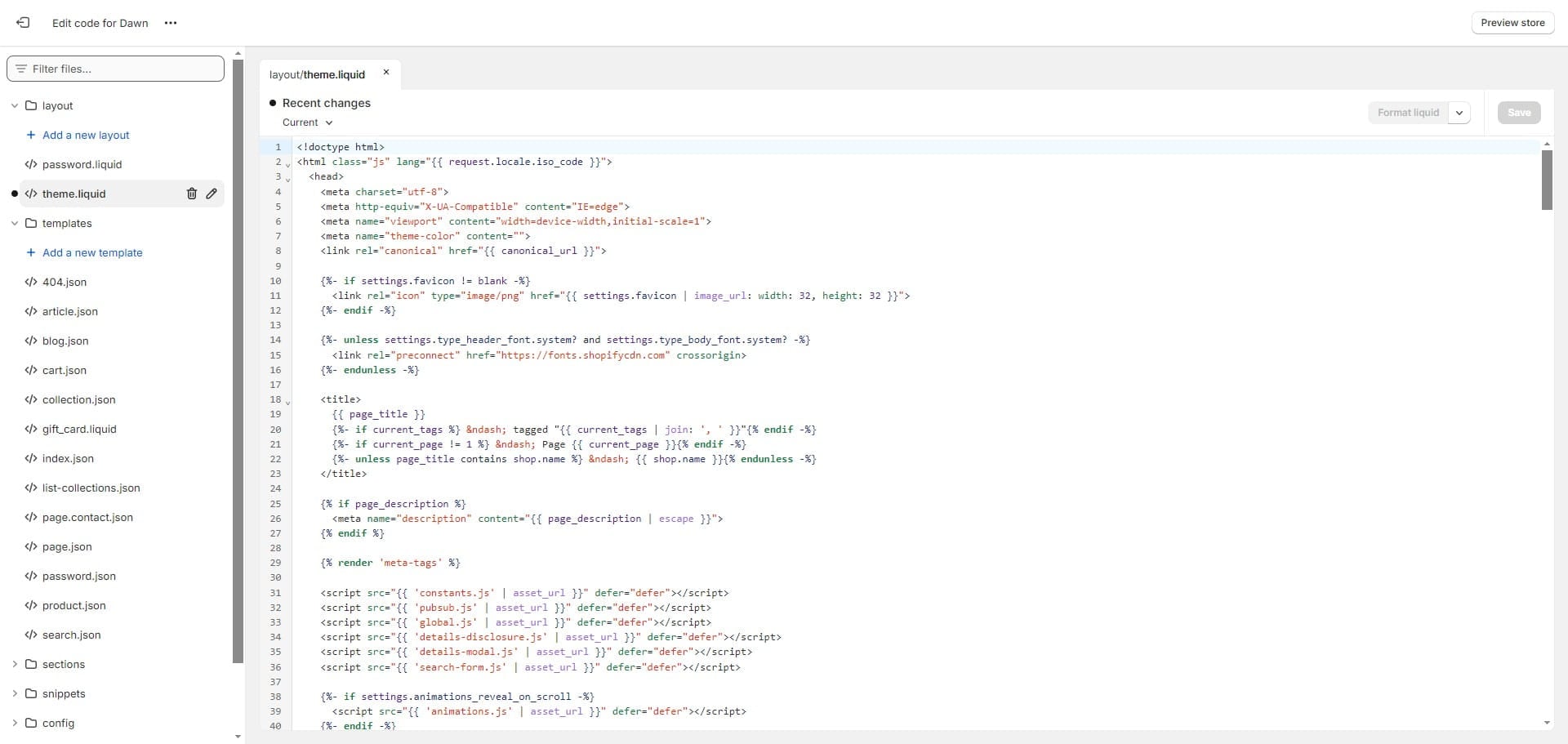Delete theme.liquid with the trash icon

click(192, 194)
